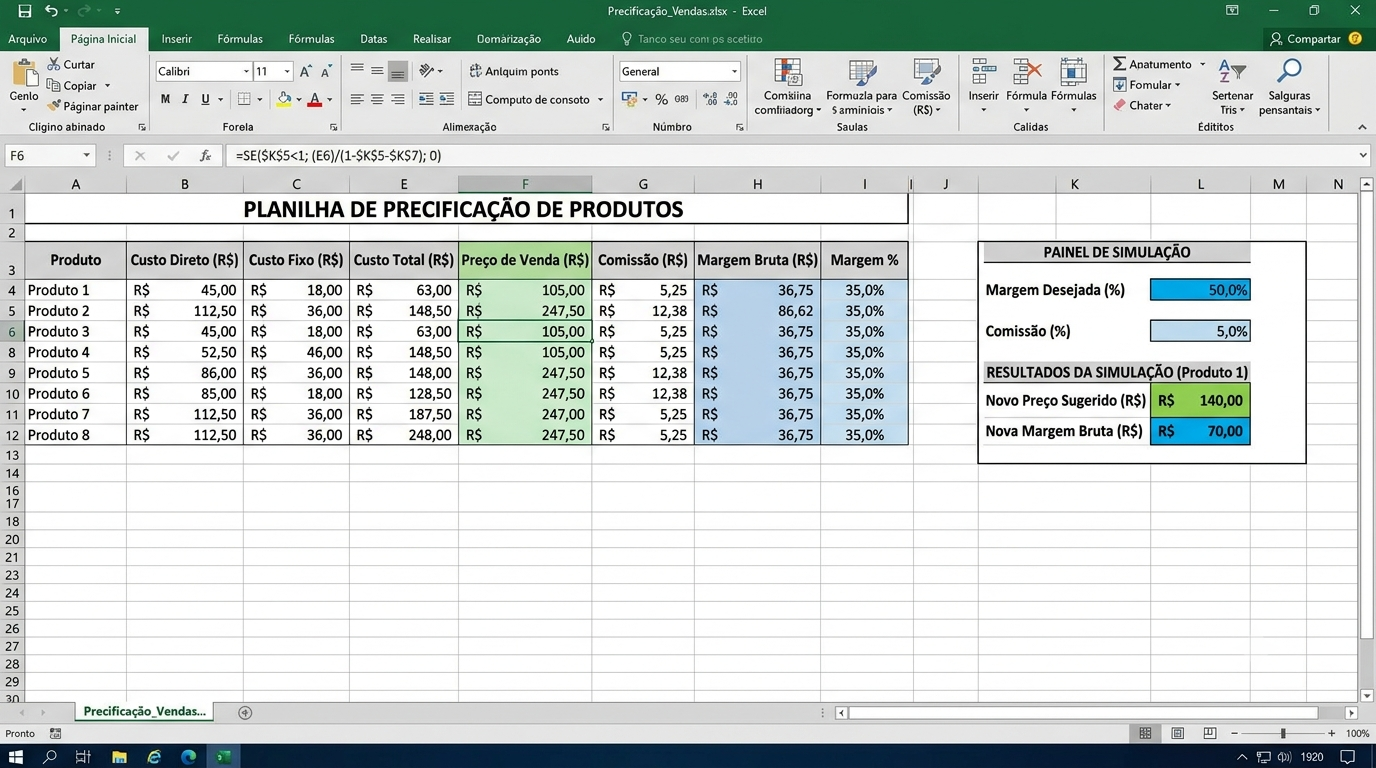Click the red font color A swatch

315,99
